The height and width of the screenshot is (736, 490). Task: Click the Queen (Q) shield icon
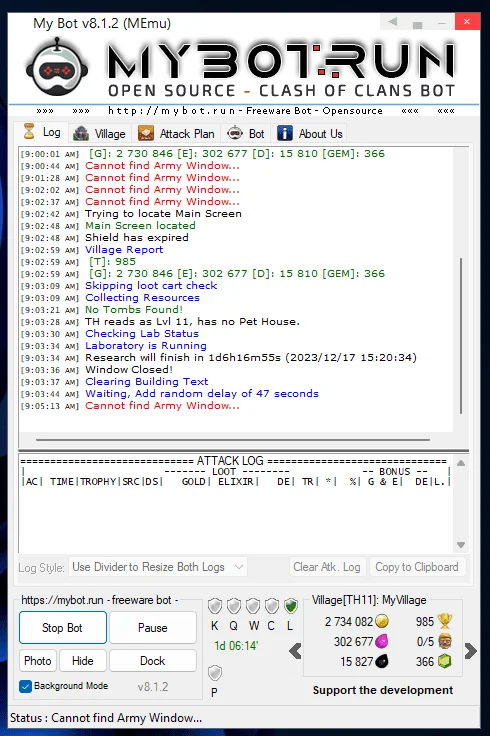tap(234, 606)
